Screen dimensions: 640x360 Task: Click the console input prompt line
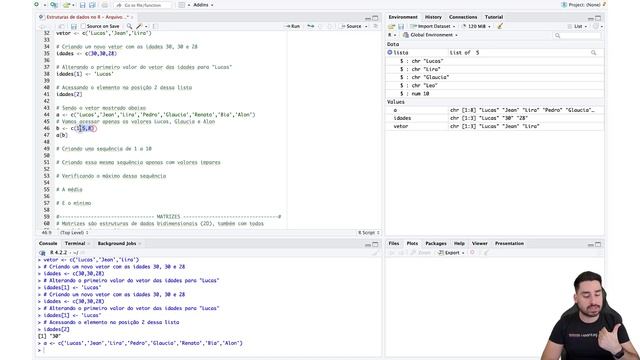point(208,350)
